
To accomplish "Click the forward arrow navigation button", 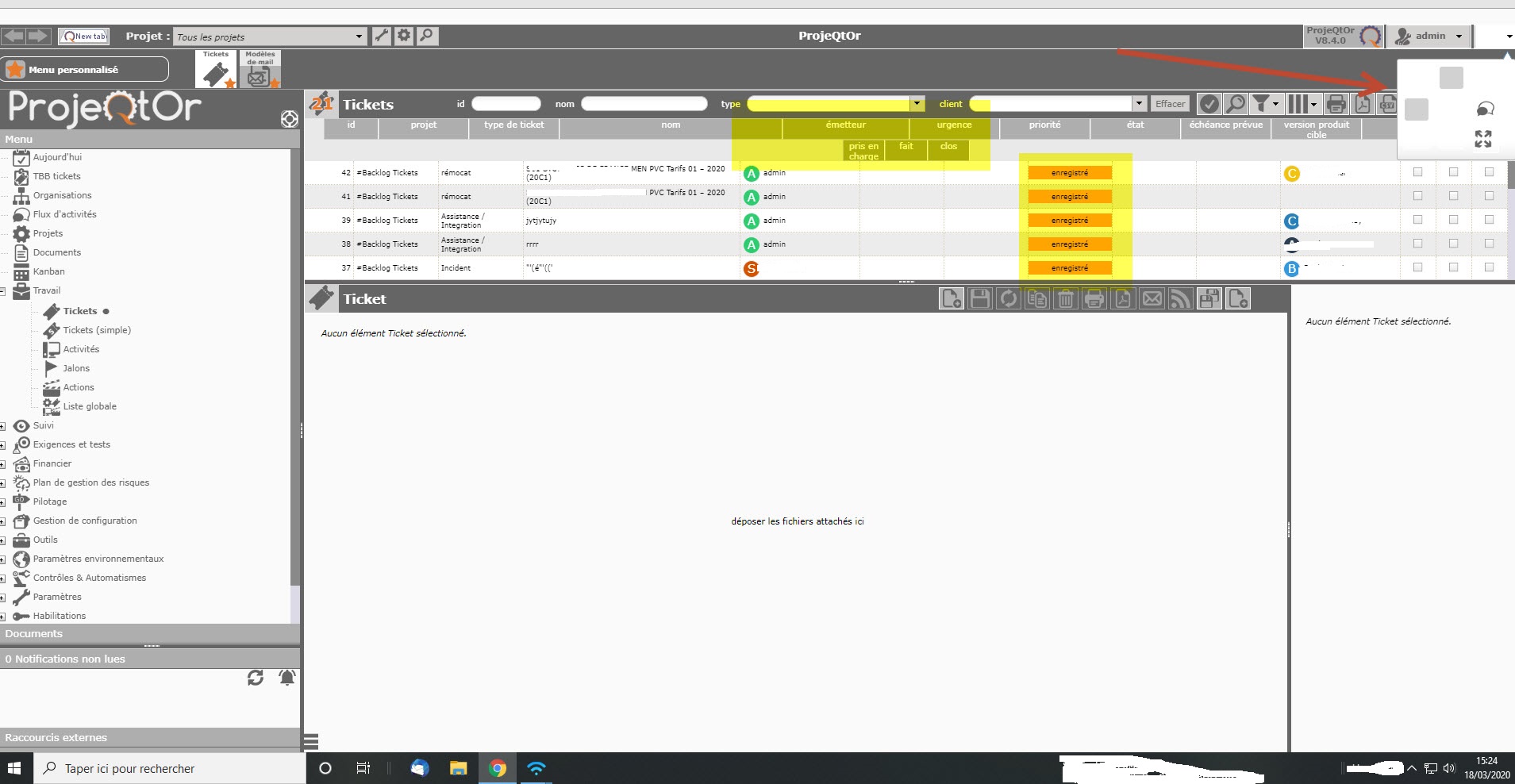I will 38,36.
